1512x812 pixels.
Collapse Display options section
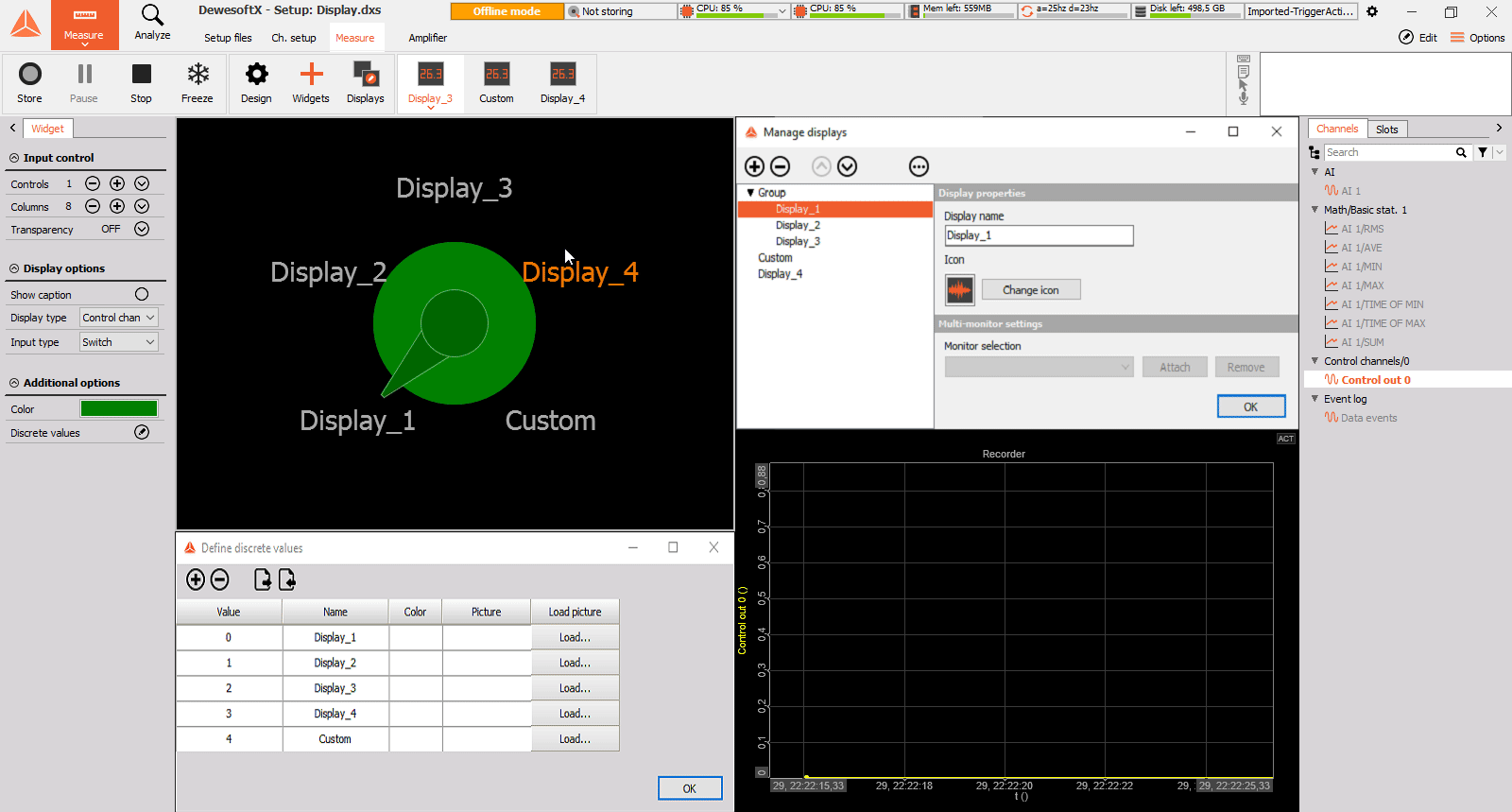tap(14, 268)
